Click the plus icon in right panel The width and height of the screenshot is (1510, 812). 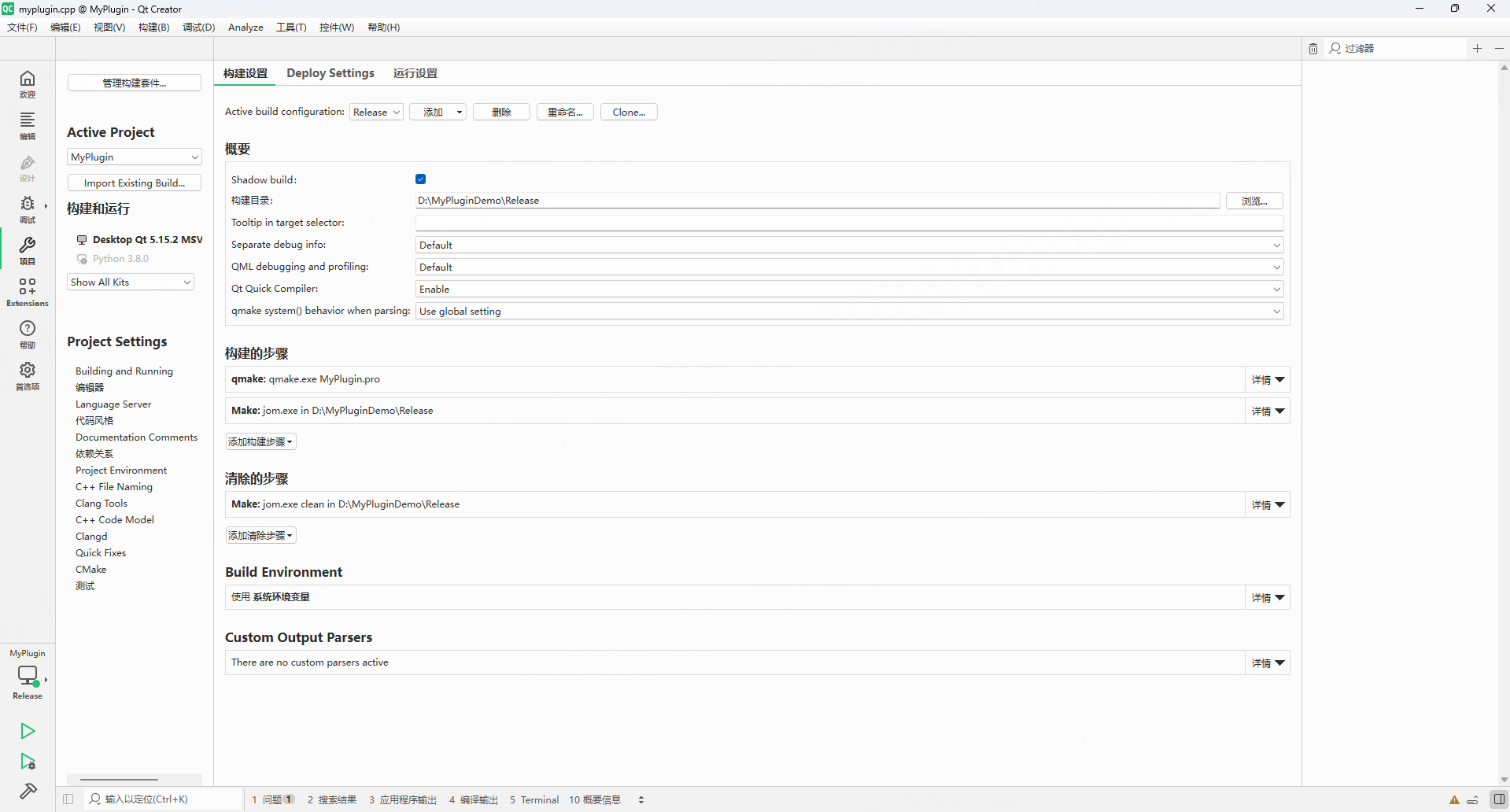coord(1478,49)
